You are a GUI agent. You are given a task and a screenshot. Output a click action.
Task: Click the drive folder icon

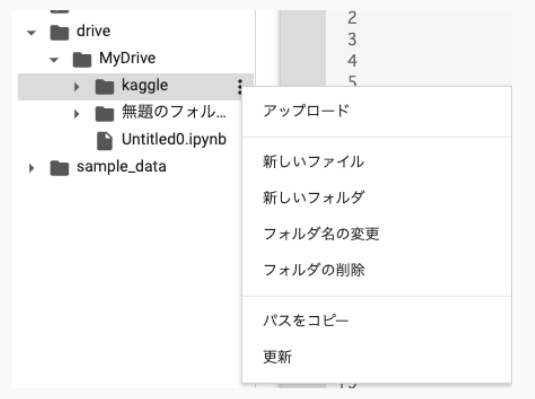tap(59, 33)
